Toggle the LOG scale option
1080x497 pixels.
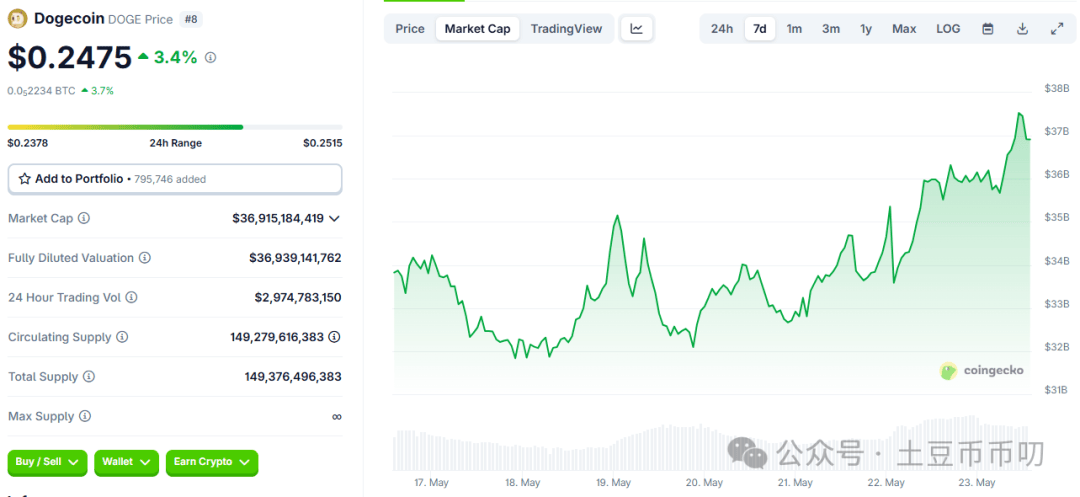948,29
